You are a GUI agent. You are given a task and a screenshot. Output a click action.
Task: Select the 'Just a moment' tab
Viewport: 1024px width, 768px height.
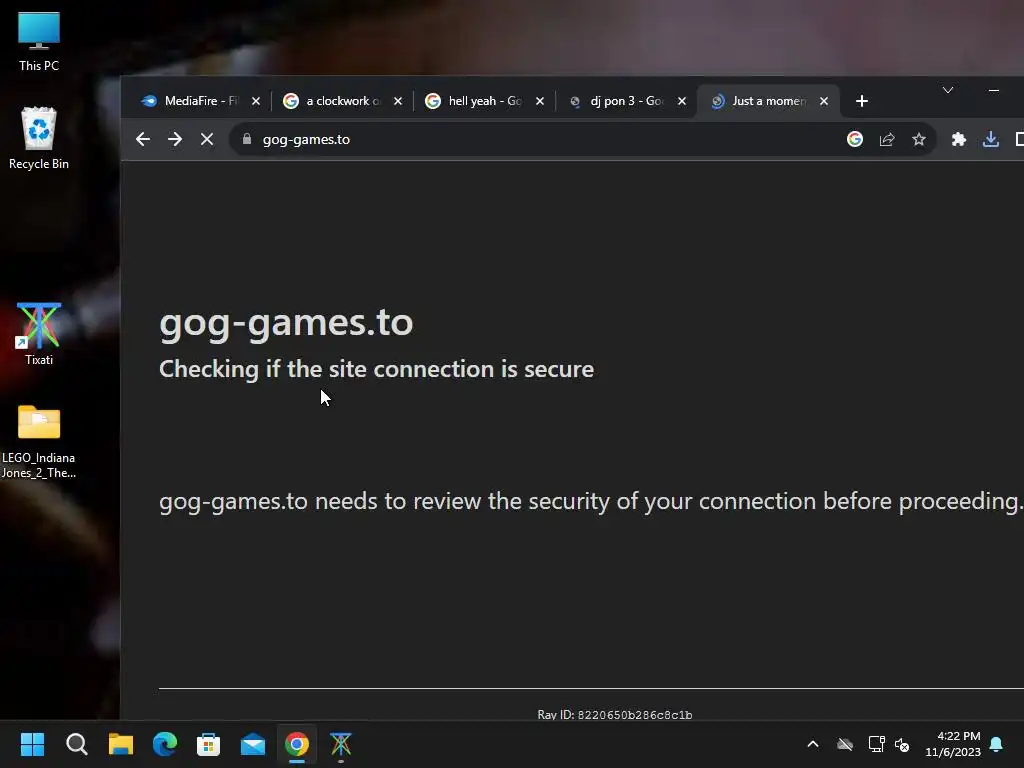tap(768, 101)
